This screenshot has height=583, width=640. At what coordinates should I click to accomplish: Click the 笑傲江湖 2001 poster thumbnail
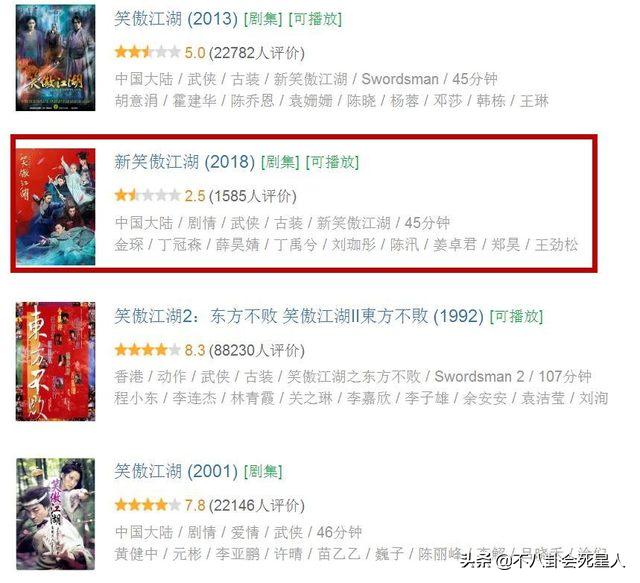click(56, 514)
